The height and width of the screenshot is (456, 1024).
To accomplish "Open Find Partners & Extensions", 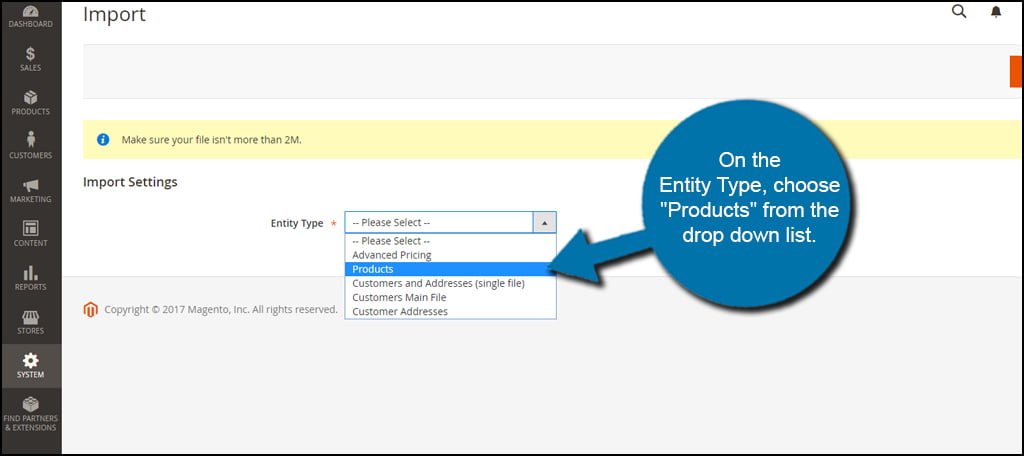I will coord(30,411).
